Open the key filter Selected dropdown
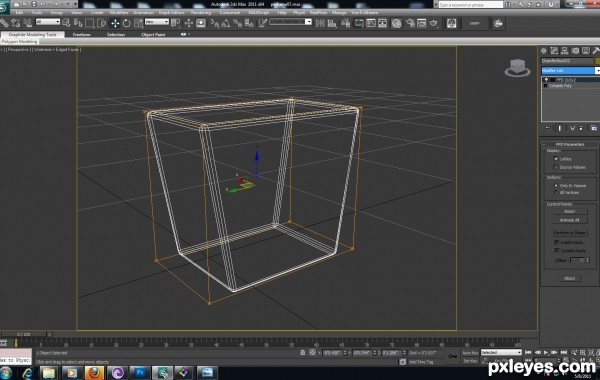Image resolution: width=600 pixels, height=380 pixels. pos(501,352)
